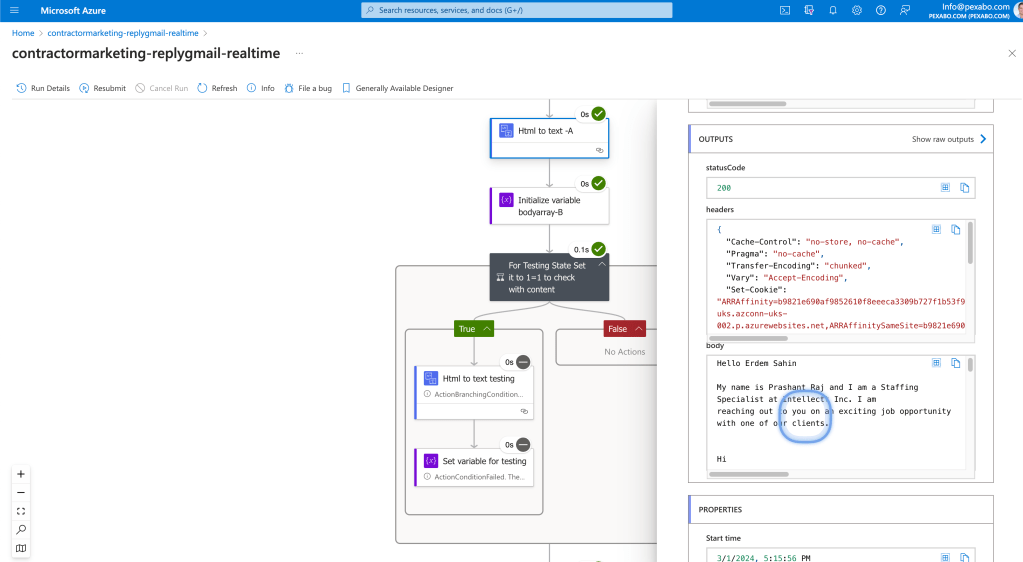Select the Html to text testing action
Screen dimensions: 1023x562
474,392
